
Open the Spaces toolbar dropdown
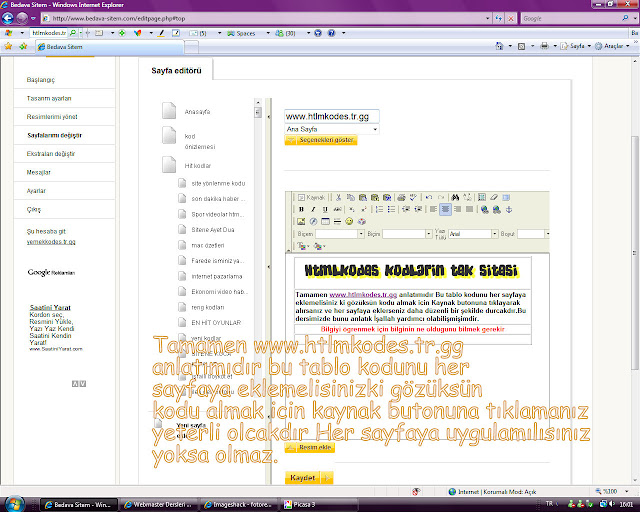pos(268,33)
